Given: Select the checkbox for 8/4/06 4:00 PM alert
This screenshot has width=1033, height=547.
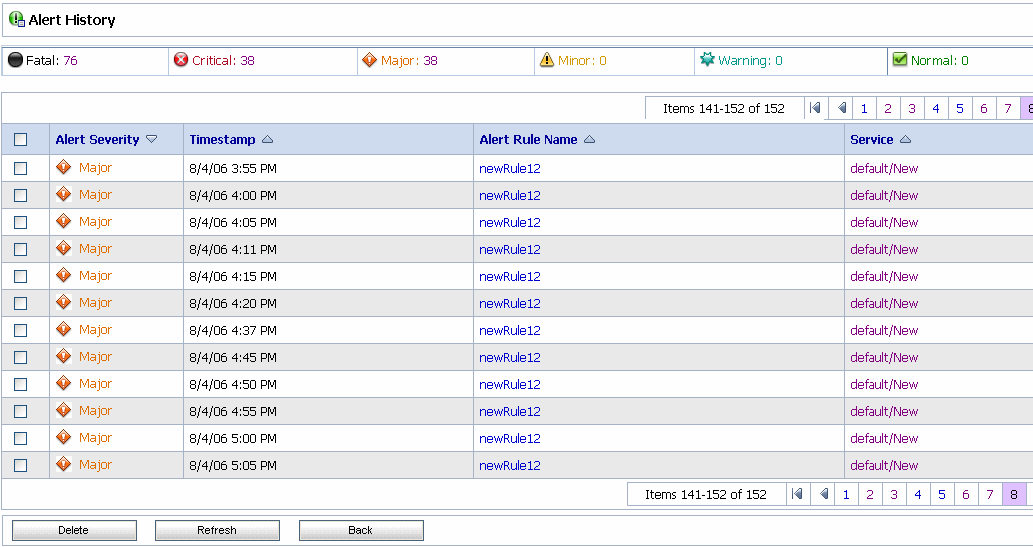Looking at the screenshot, I should 20,196.
